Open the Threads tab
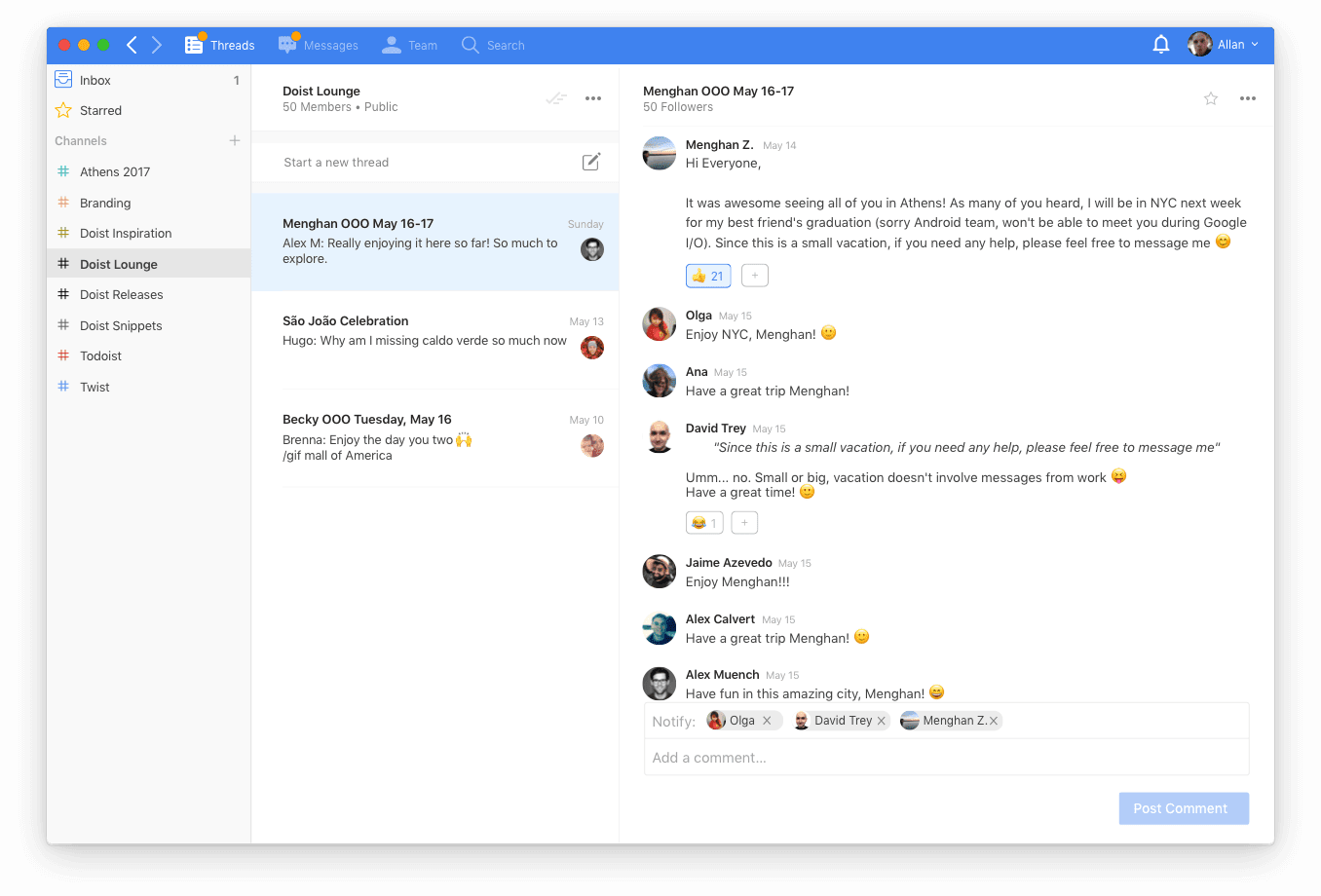This screenshot has width=1321, height=896. click(x=220, y=45)
